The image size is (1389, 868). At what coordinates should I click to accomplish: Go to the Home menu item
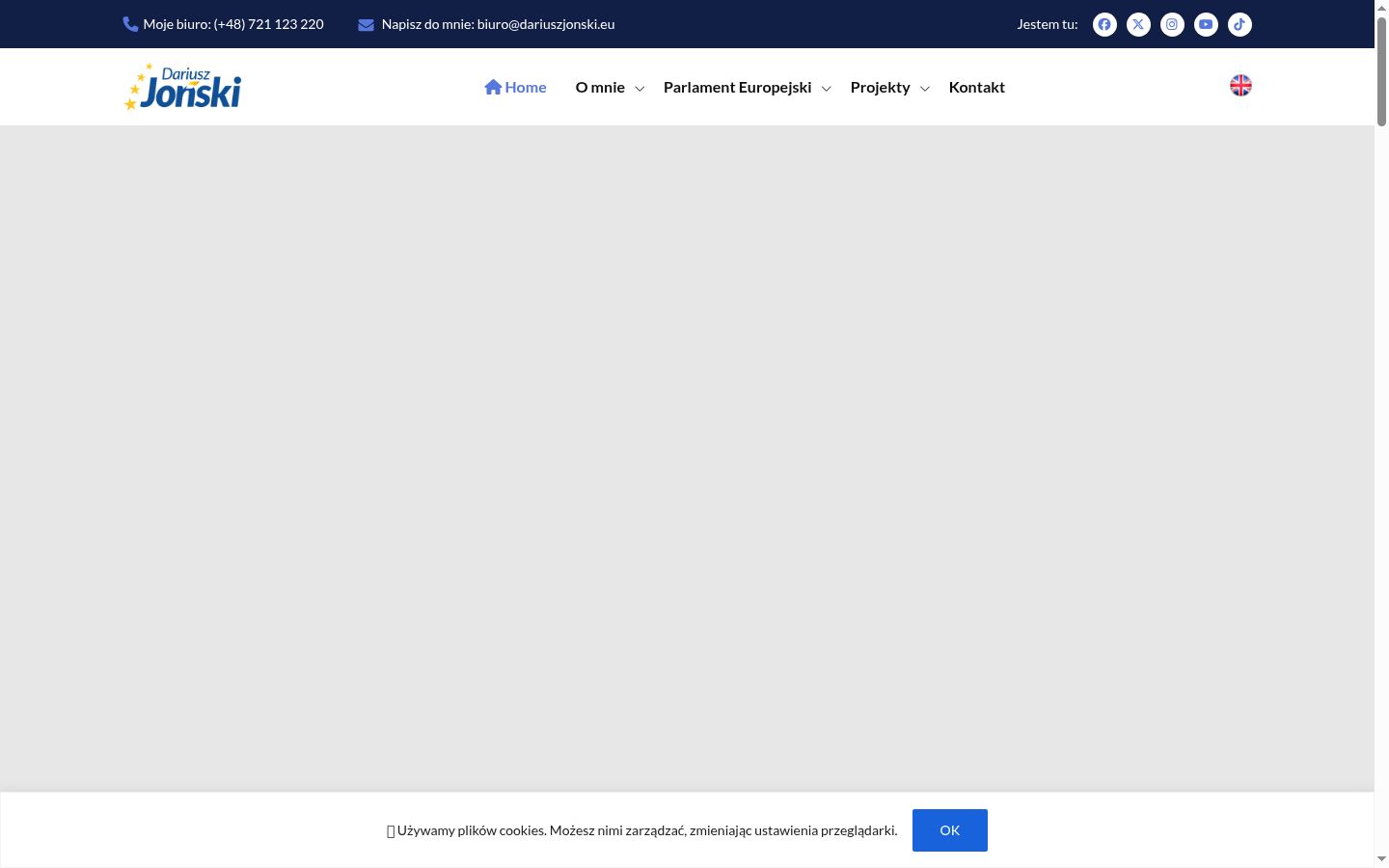click(515, 87)
